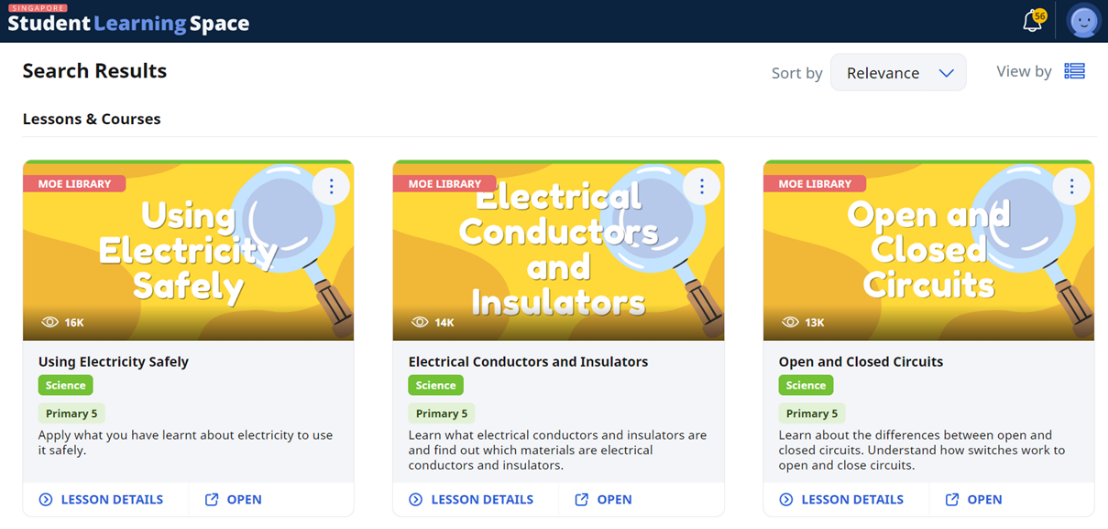Open three-dot menu on Electrical Conductors card

point(701,186)
